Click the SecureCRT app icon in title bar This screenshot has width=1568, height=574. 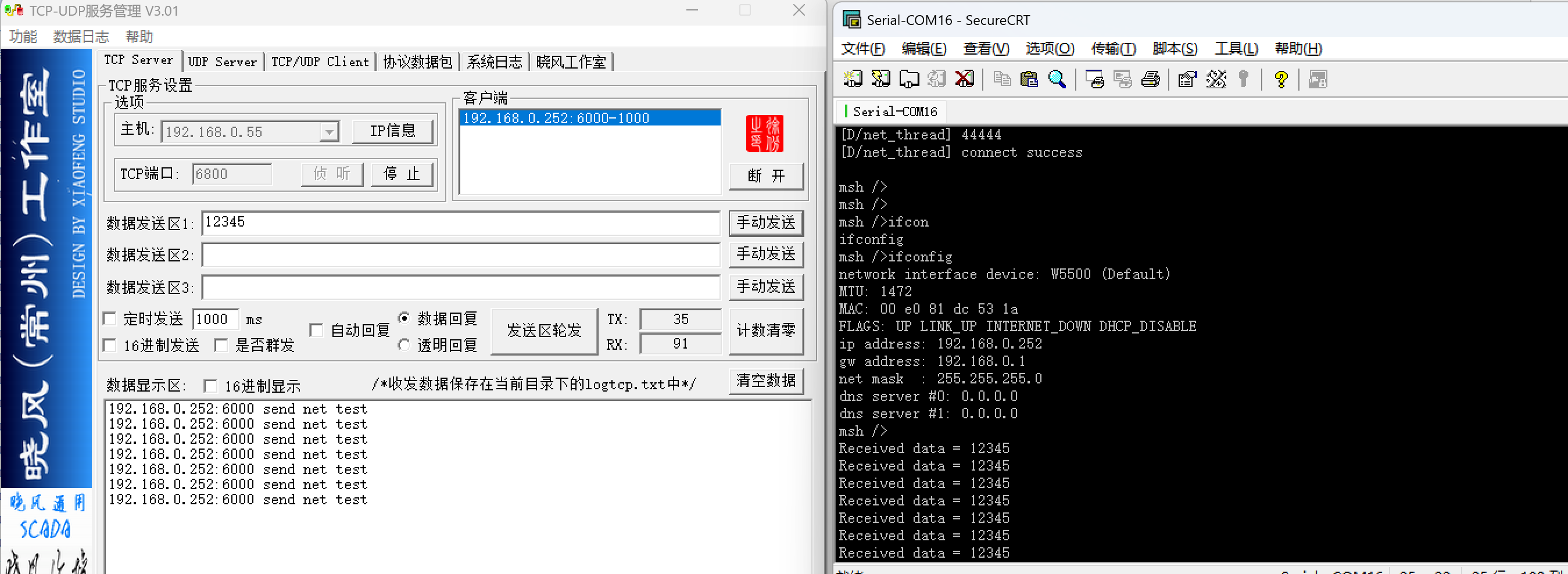pyautogui.click(x=851, y=20)
